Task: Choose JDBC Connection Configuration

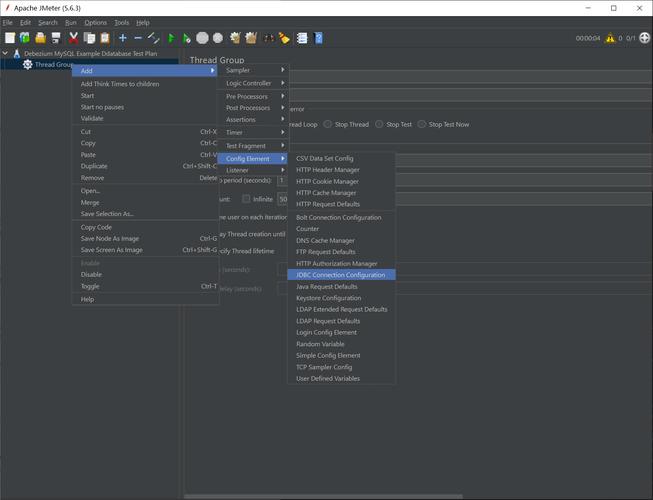Action: point(341,275)
